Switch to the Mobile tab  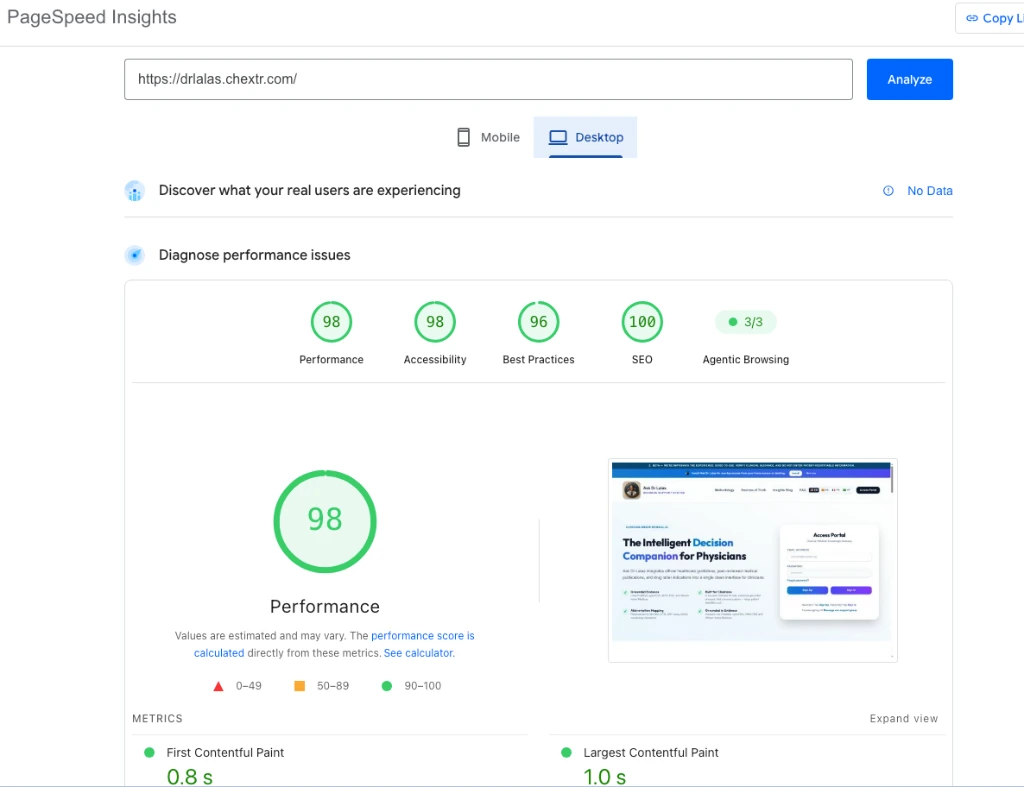click(488, 137)
